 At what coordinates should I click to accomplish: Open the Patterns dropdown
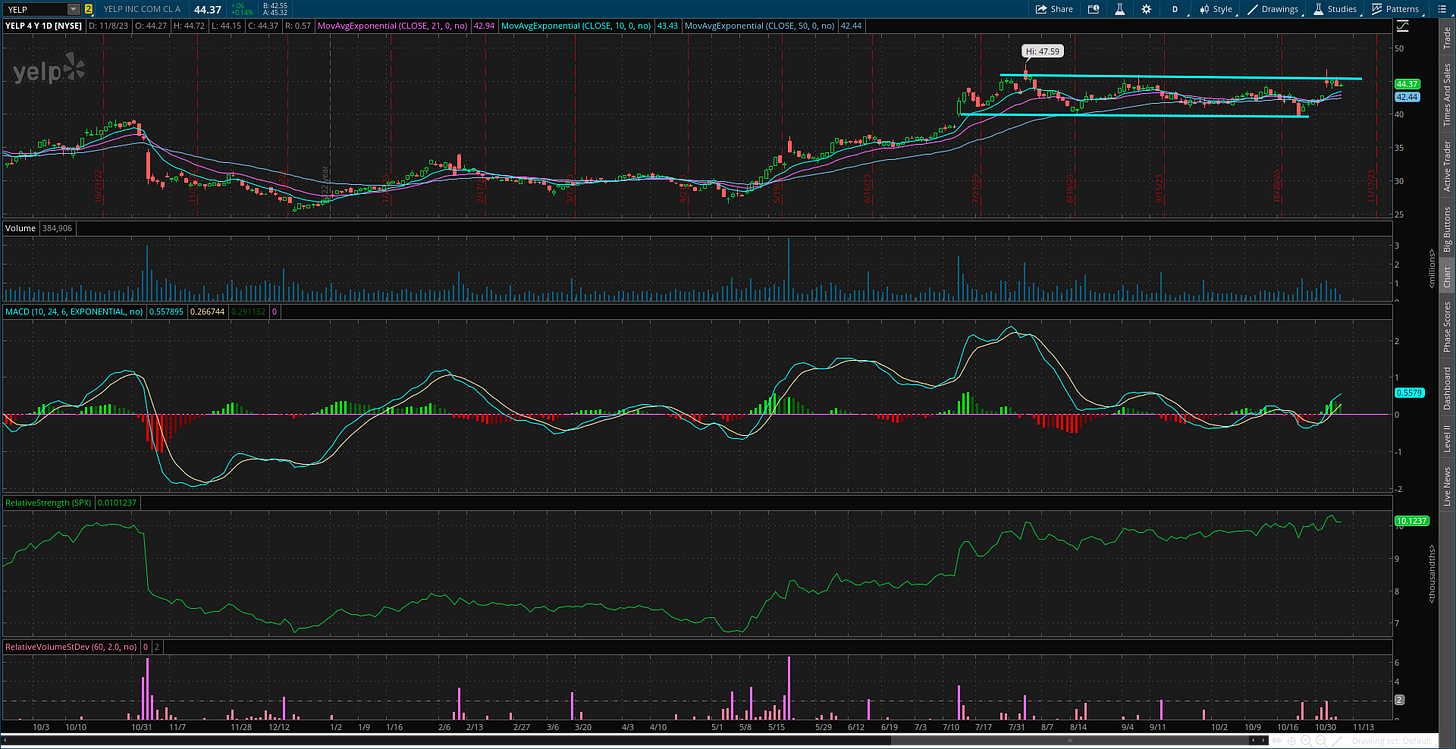(x=1396, y=9)
